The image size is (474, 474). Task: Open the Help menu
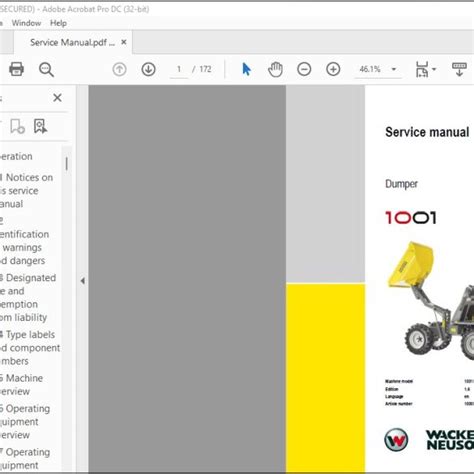(x=58, y=23)
